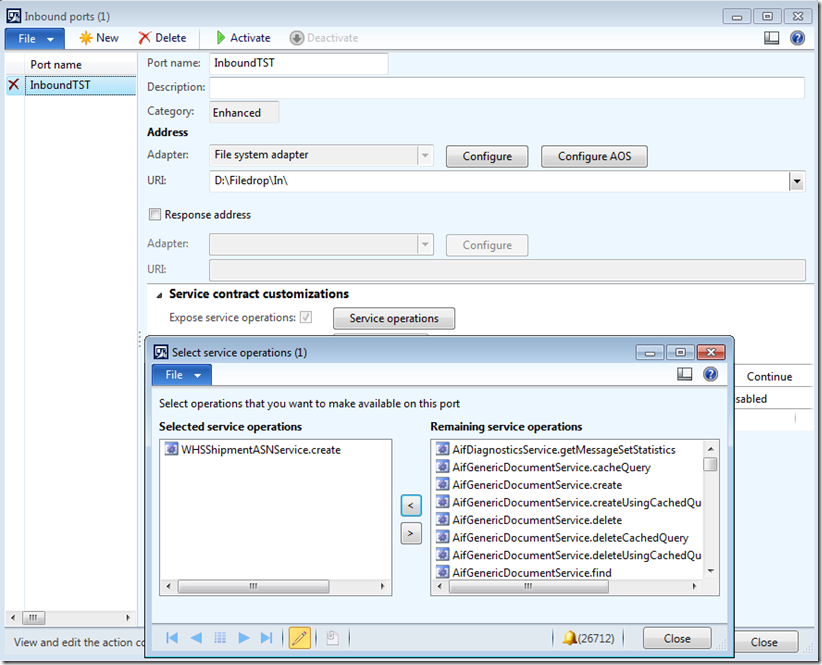Open Help using the question mark icon
Image resolution: width=822 pixels, height=665 pixels.
click(x=795, y=37)
